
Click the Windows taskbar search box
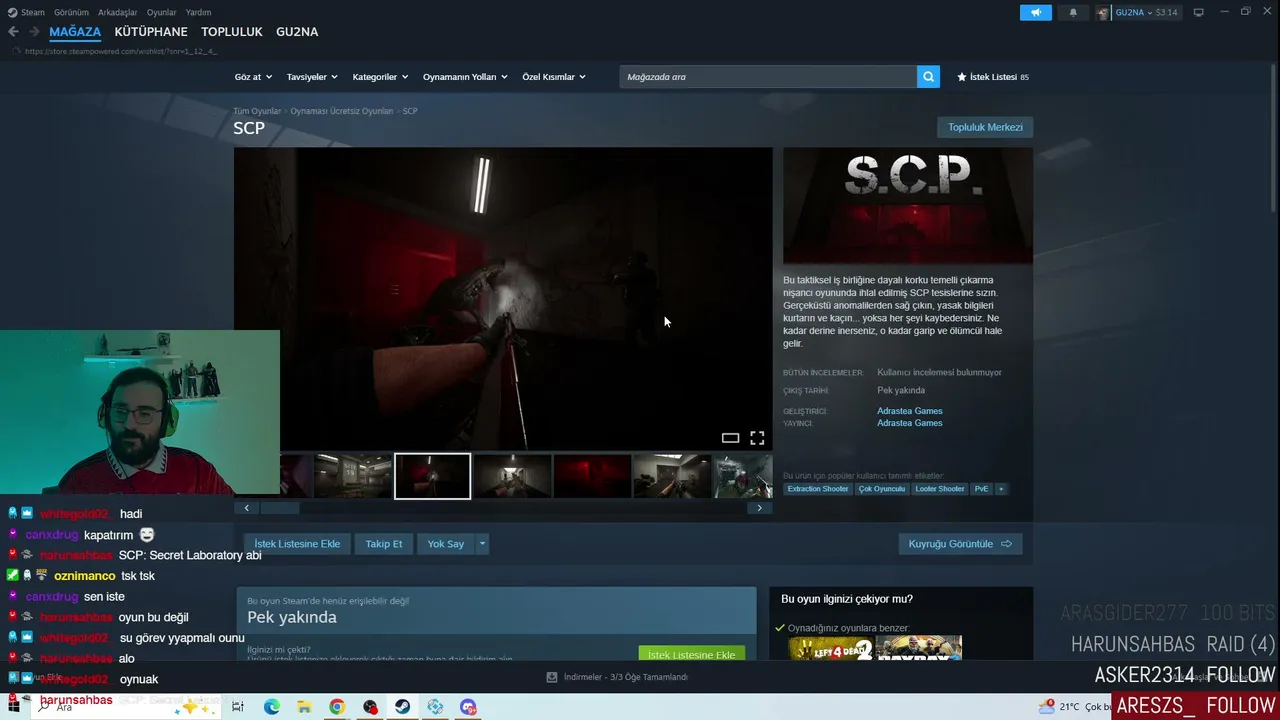(x=125, y=707)
